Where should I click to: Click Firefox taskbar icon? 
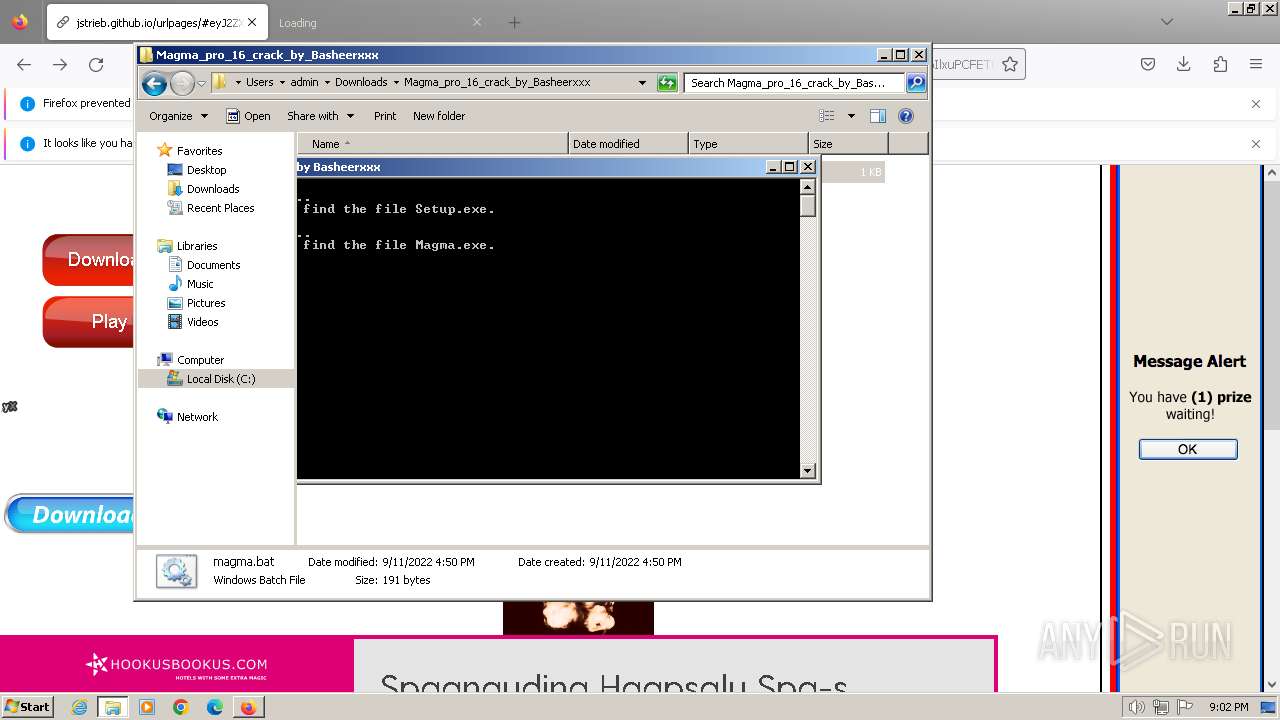[248, 707]
